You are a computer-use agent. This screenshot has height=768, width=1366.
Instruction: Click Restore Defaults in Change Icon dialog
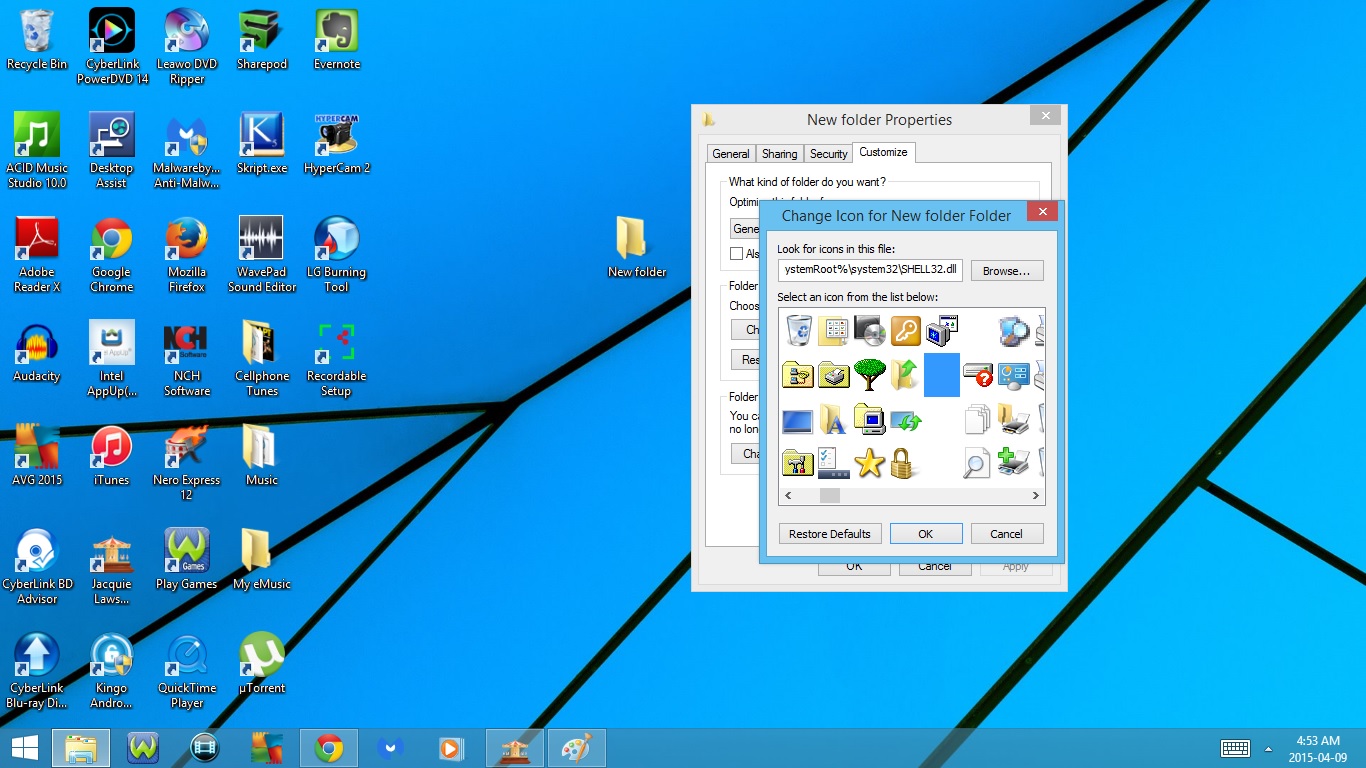point(830,534)
